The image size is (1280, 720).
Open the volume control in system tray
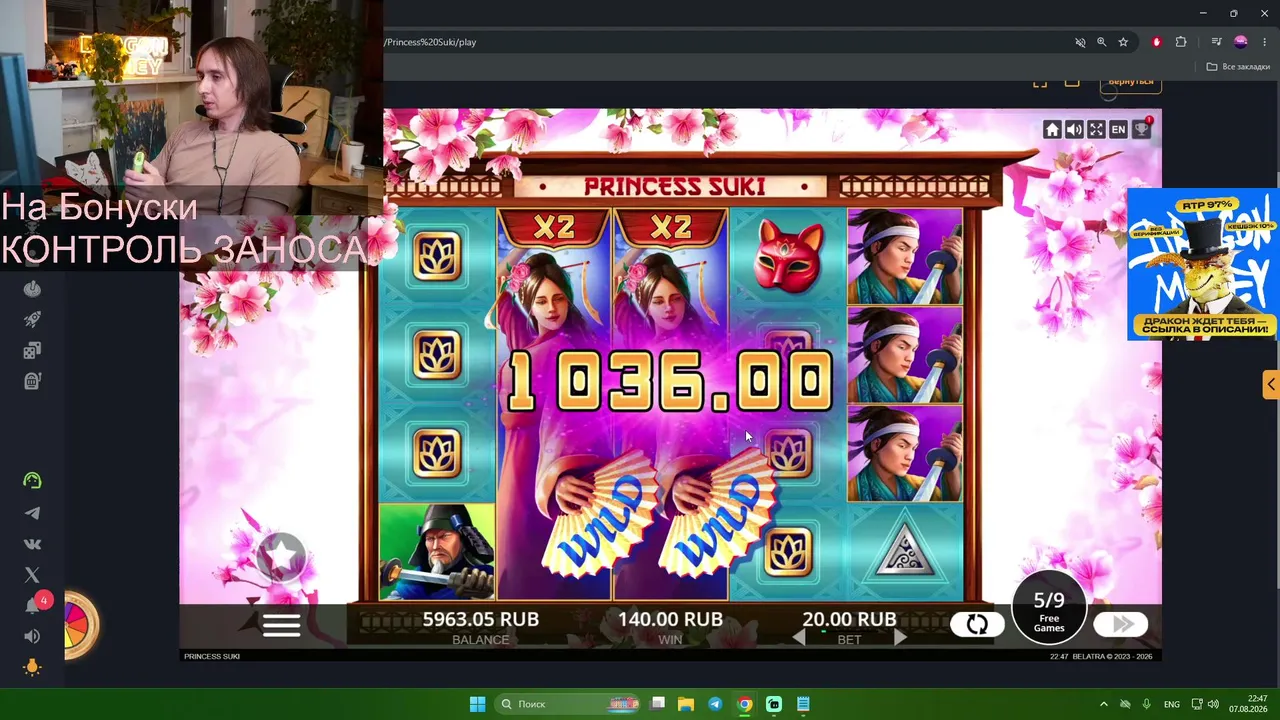tap(1213, 704)
